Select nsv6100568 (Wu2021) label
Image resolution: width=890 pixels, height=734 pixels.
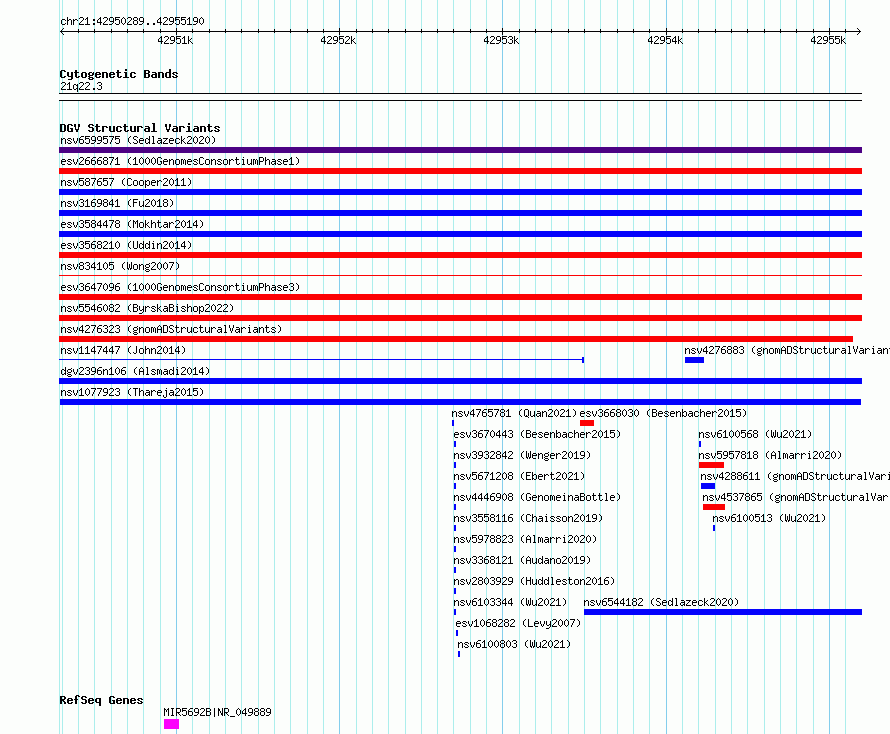tap(755, 434)
